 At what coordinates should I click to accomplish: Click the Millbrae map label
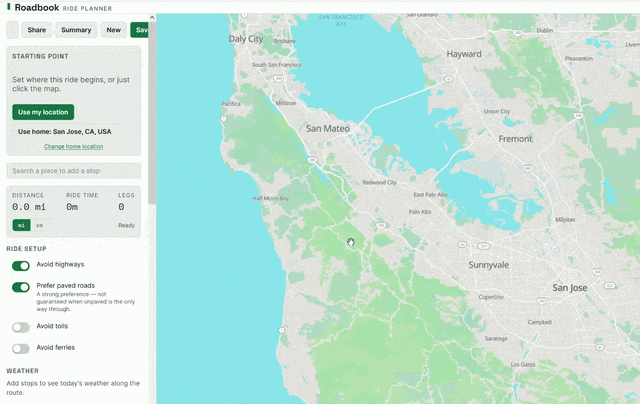pos(286,103)
